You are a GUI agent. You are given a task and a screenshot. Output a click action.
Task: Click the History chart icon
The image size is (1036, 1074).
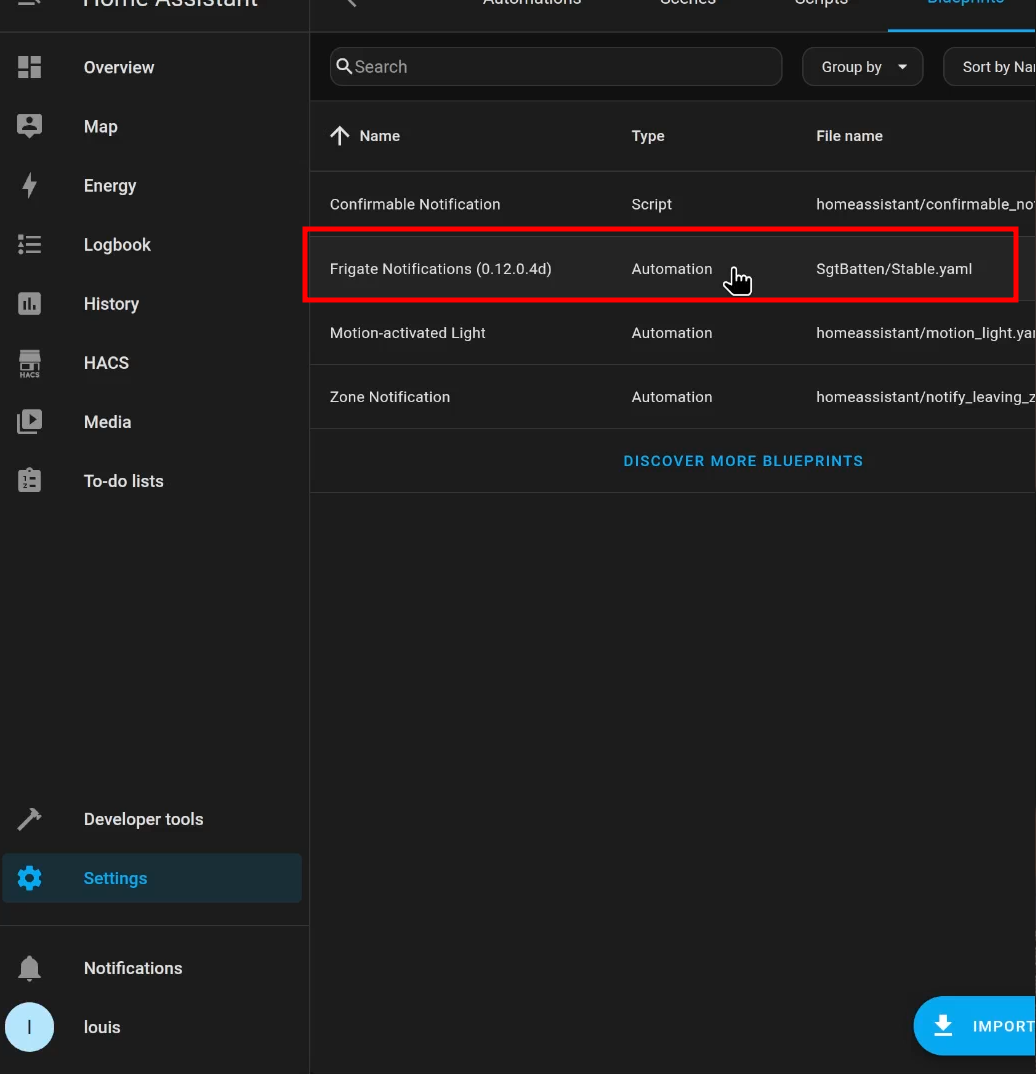click(29, 303)
